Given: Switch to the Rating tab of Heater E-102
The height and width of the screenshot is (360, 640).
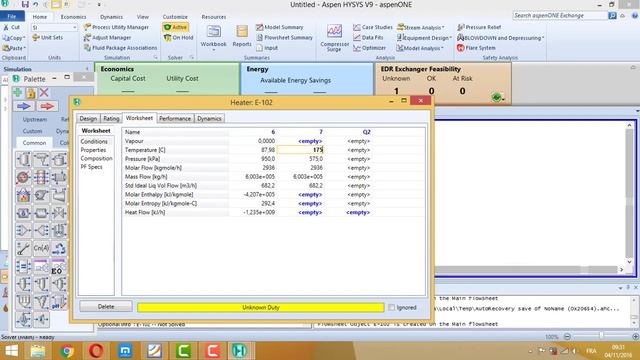Looking at the screenshot, I should coord(111,118).
